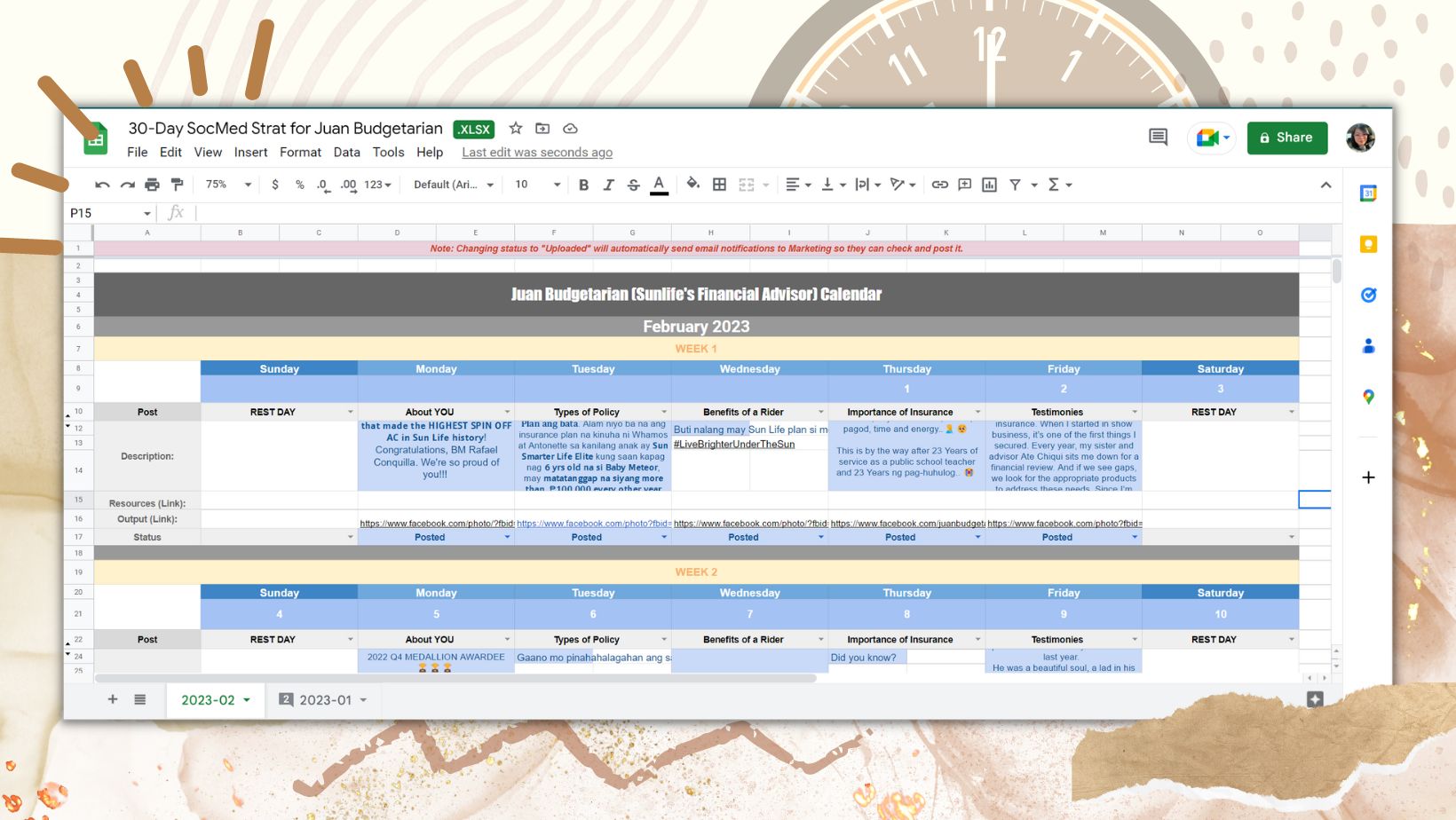The height and width of the screenshot is (820, 1456).
Task: Click the Insert comment icon
Action: 964,185
